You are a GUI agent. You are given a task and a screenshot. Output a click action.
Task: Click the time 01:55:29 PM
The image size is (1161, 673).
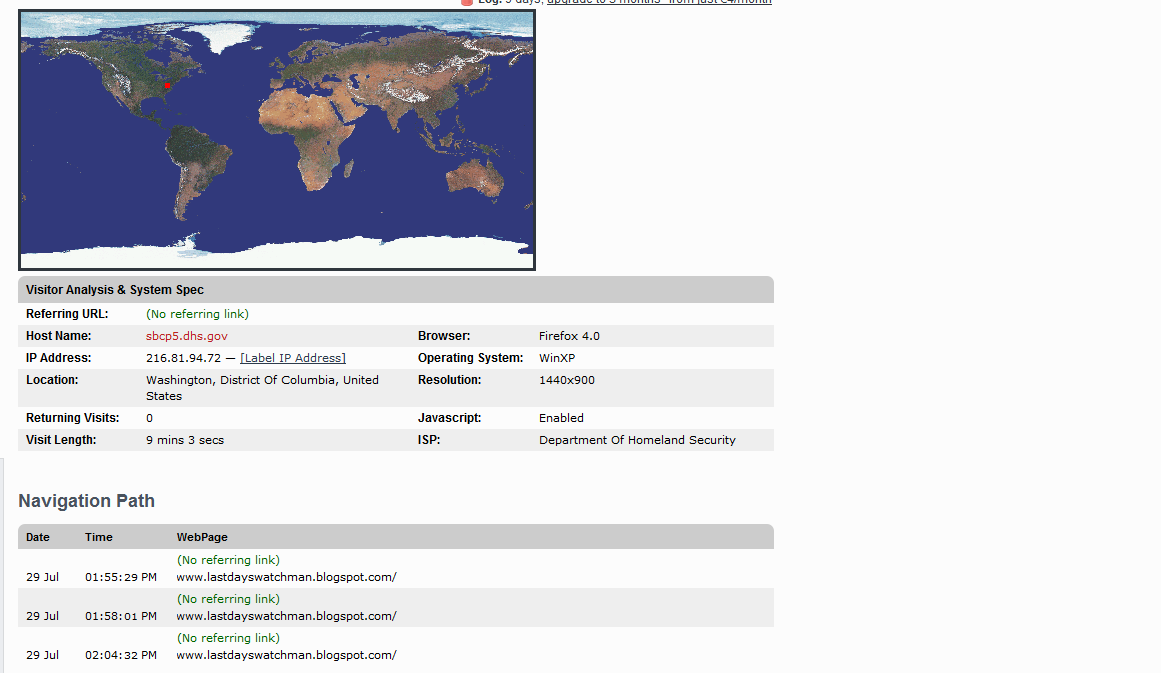pyautogui.click(x=121, y=577)
